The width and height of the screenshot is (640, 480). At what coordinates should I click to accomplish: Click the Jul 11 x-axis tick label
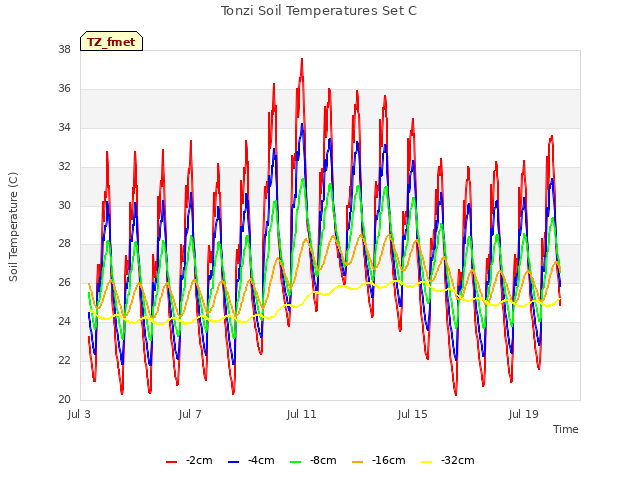tap(301, 414)
